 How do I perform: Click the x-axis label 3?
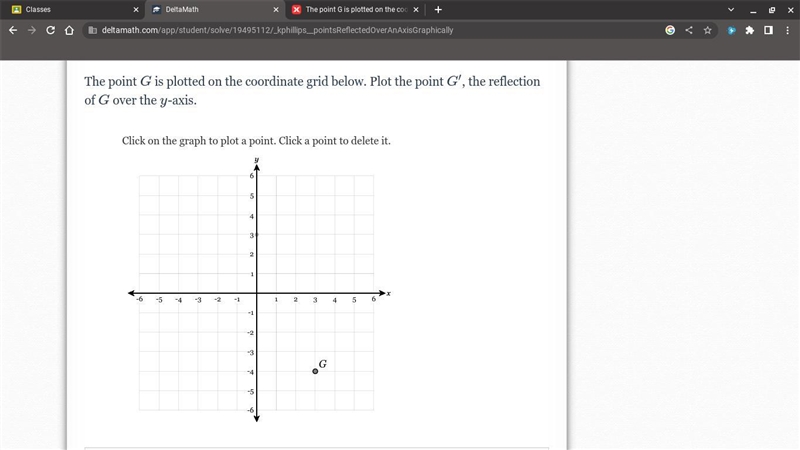point(315,300)
